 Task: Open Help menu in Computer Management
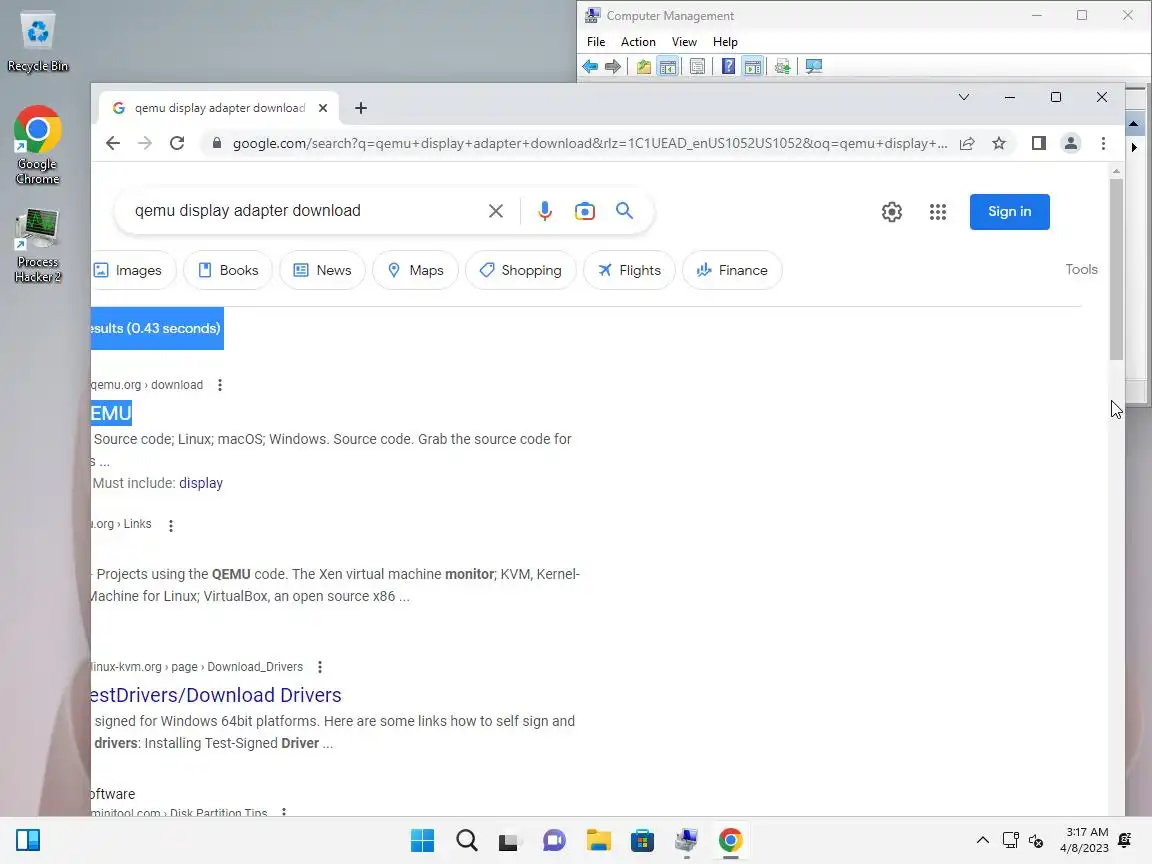[x=724, y=42]
